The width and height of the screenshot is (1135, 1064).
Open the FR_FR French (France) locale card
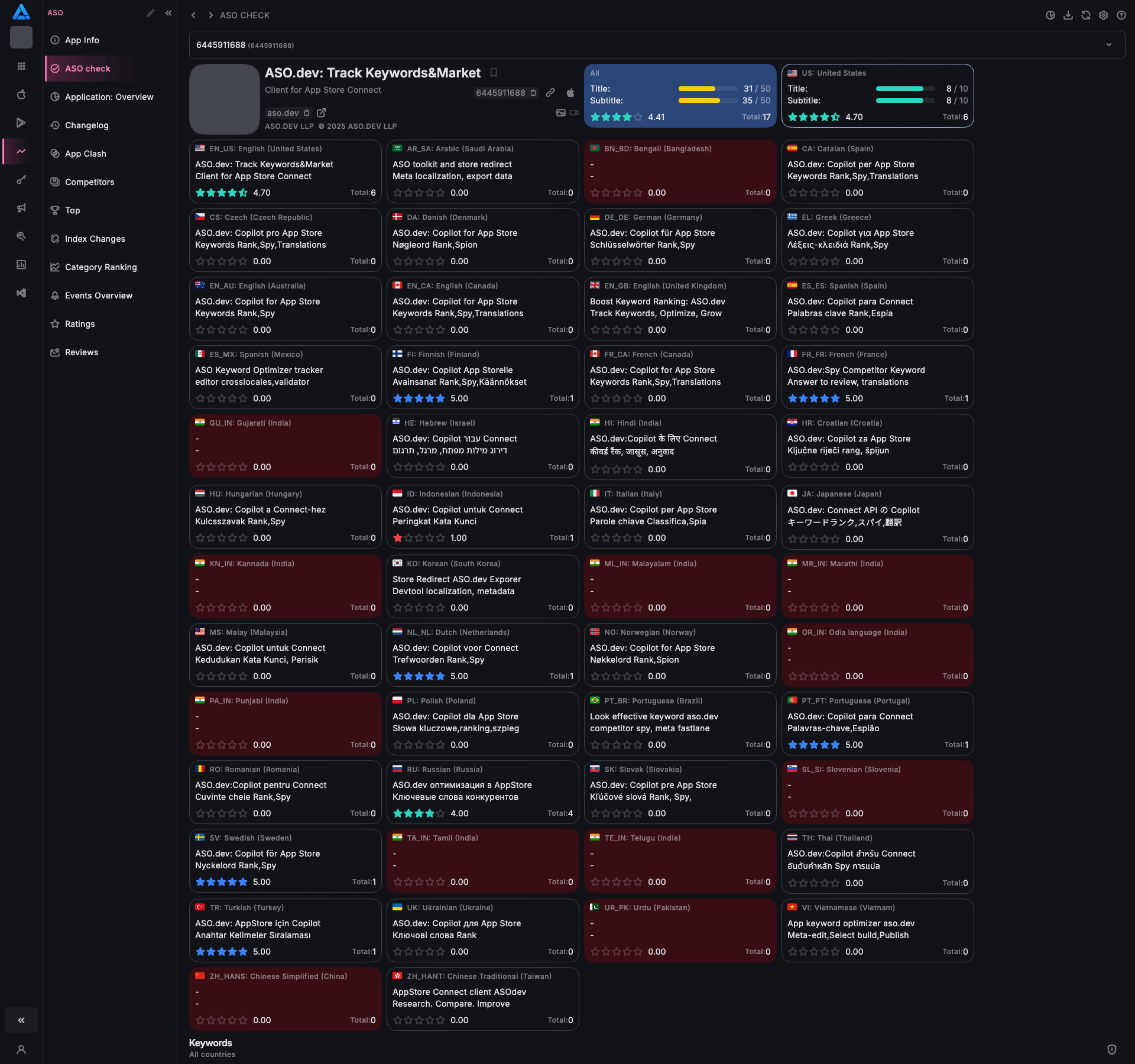coord(878,377)
